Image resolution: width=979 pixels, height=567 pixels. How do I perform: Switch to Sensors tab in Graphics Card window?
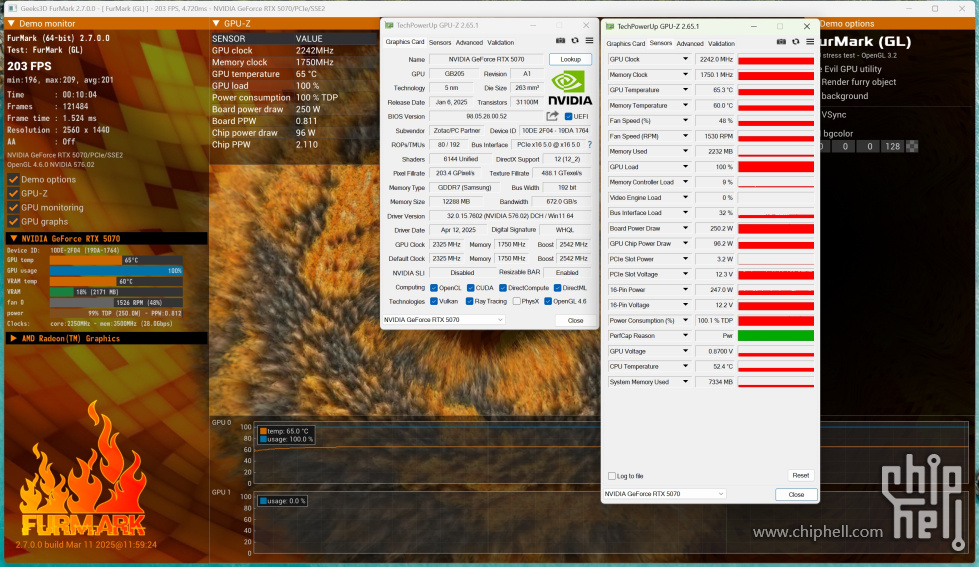pyautogui.click(x=440, y=42)
